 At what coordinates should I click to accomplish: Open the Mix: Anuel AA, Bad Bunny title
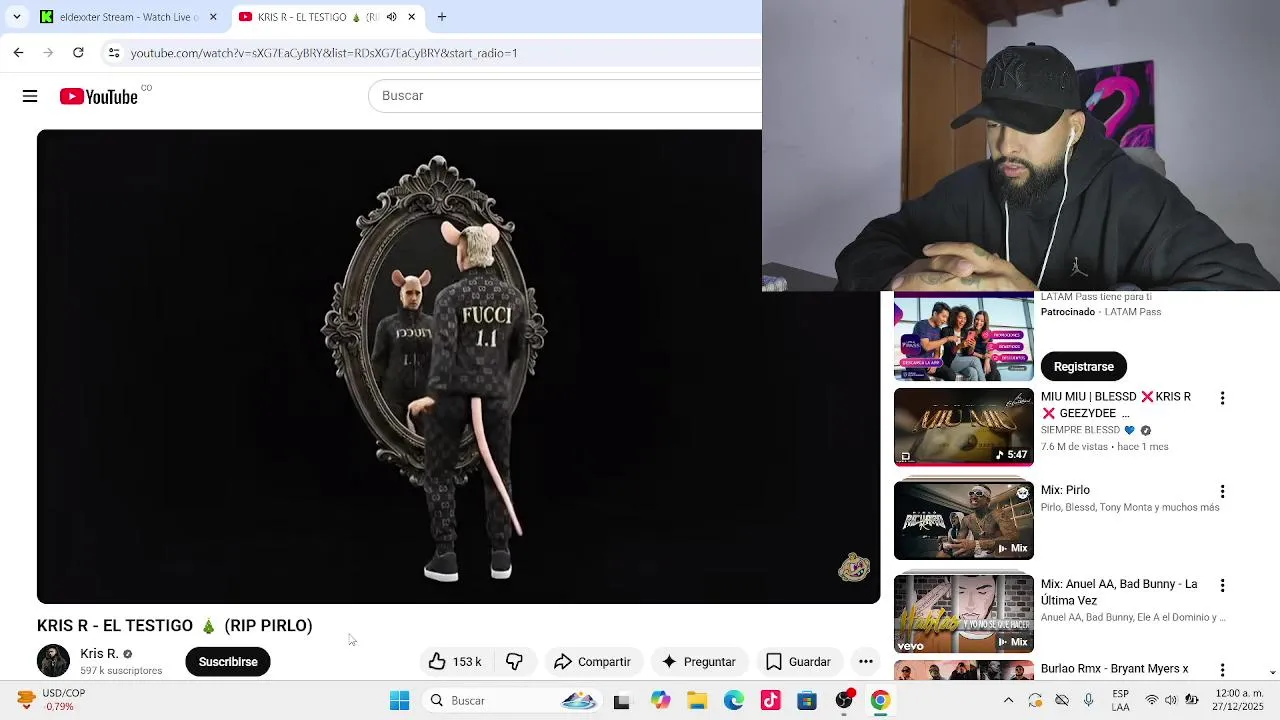click(1119, 592)
